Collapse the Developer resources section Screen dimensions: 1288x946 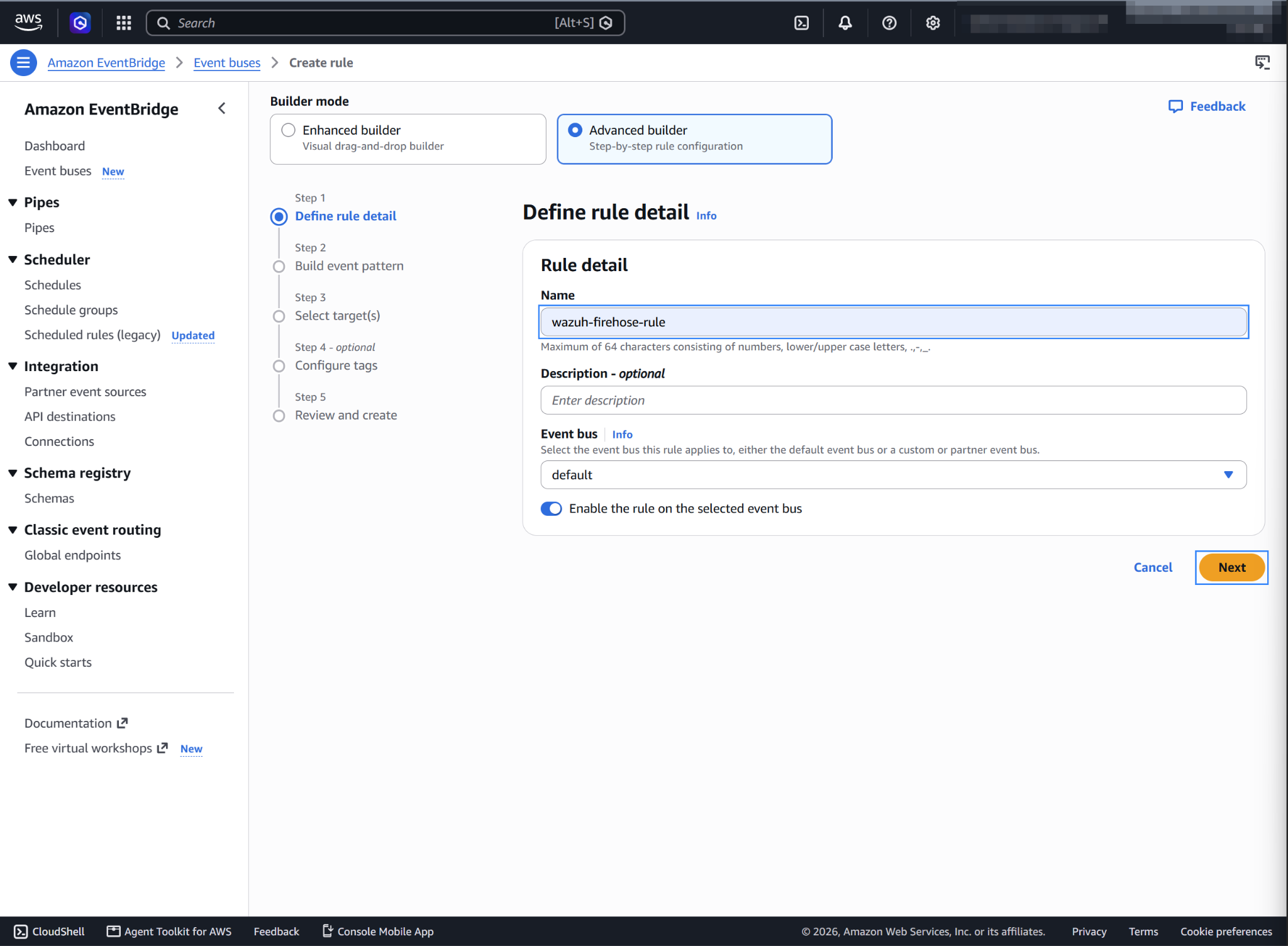point(13,587)
